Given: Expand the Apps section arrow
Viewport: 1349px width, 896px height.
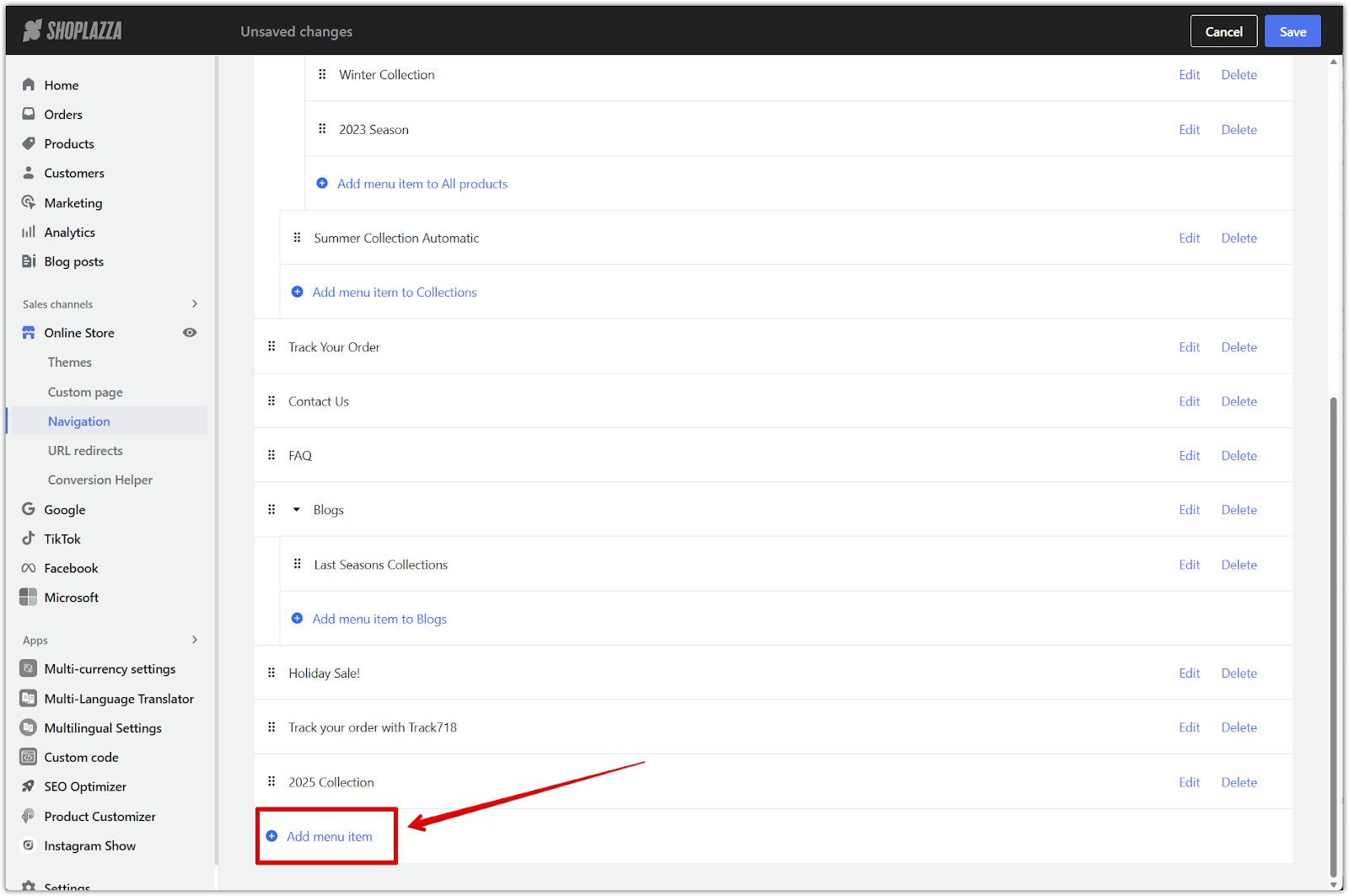Looking at the screenshot, I should (x=195, y=640).
